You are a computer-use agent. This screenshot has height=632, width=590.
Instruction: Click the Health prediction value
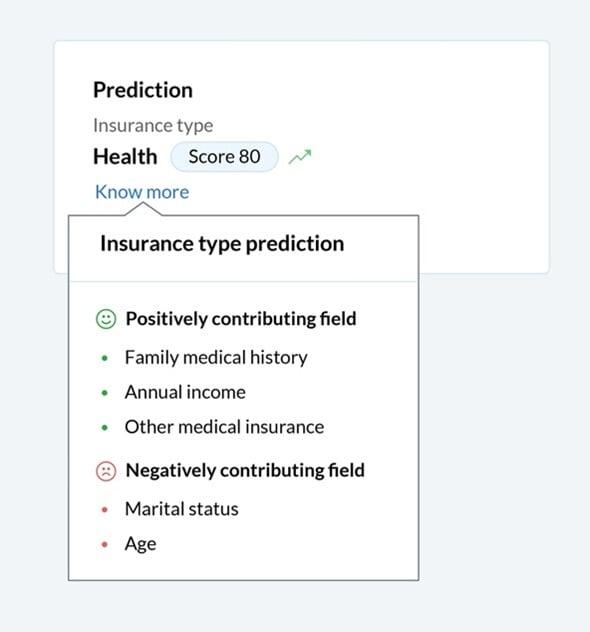125,156
